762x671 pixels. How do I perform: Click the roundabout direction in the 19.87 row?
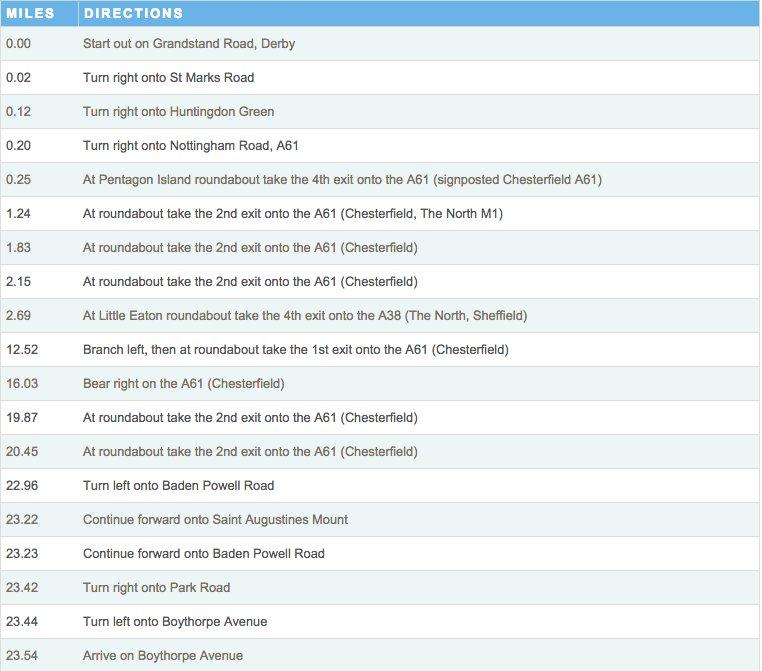click(x=250, y=418)
